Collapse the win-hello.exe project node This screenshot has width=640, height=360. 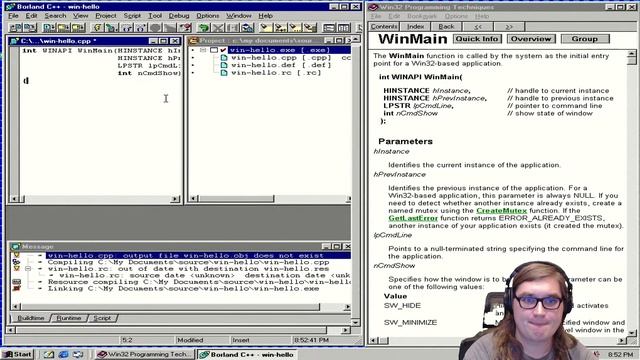pyautogui.click(x=203, y=50)
